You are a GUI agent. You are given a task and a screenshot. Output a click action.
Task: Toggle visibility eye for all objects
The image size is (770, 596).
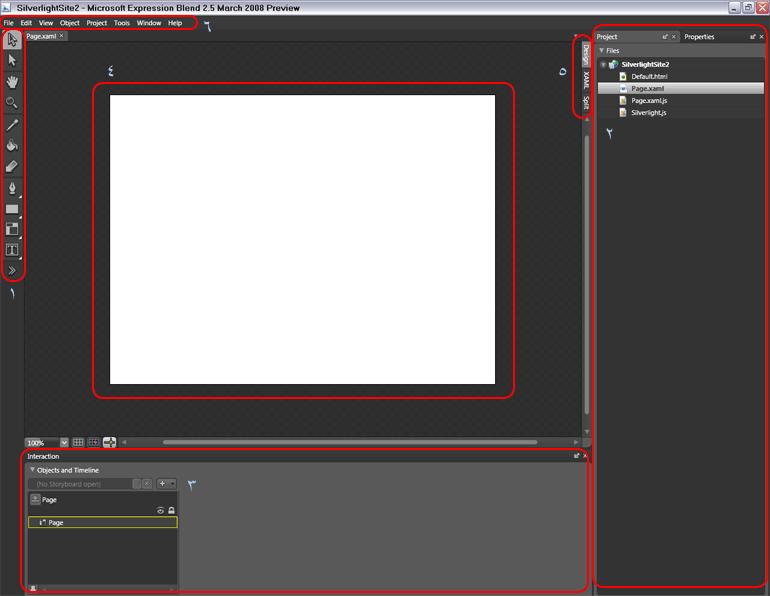point(161,511)
